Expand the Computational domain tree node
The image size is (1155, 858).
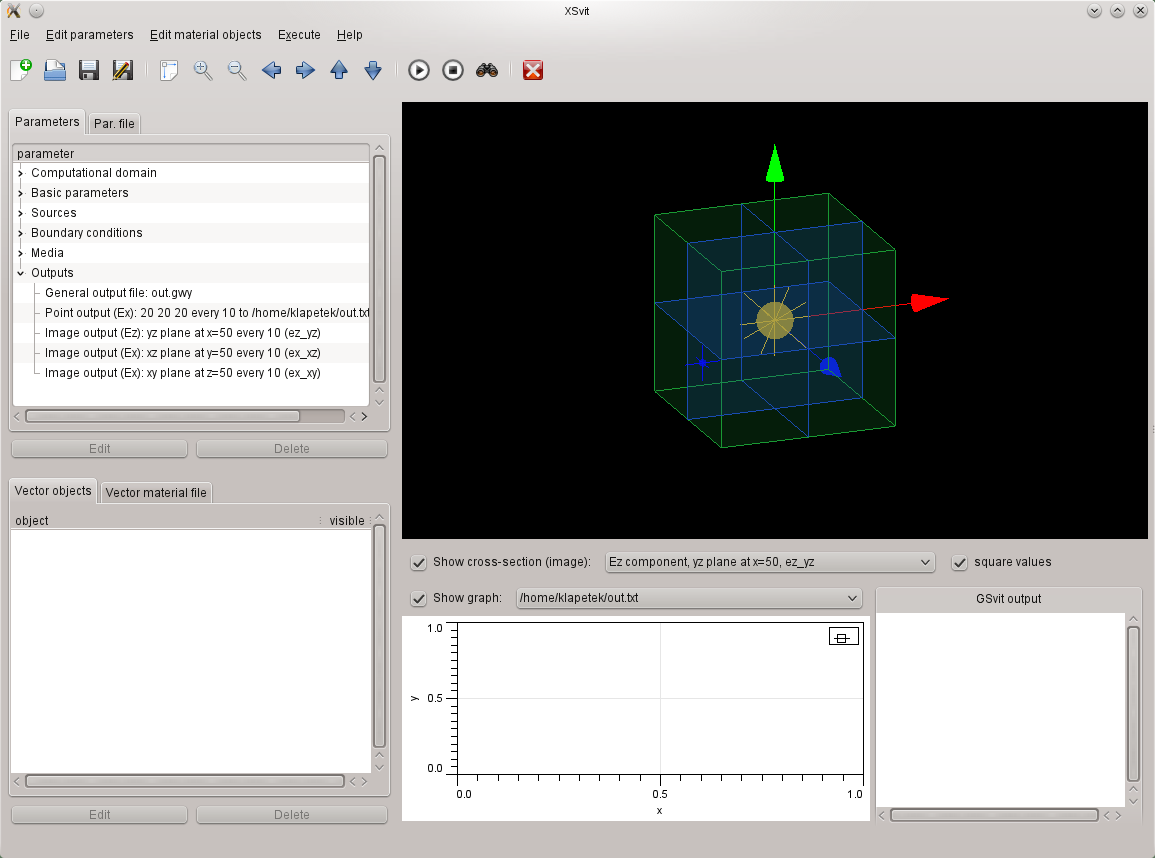pyautogui.click(x=20, y=173)
